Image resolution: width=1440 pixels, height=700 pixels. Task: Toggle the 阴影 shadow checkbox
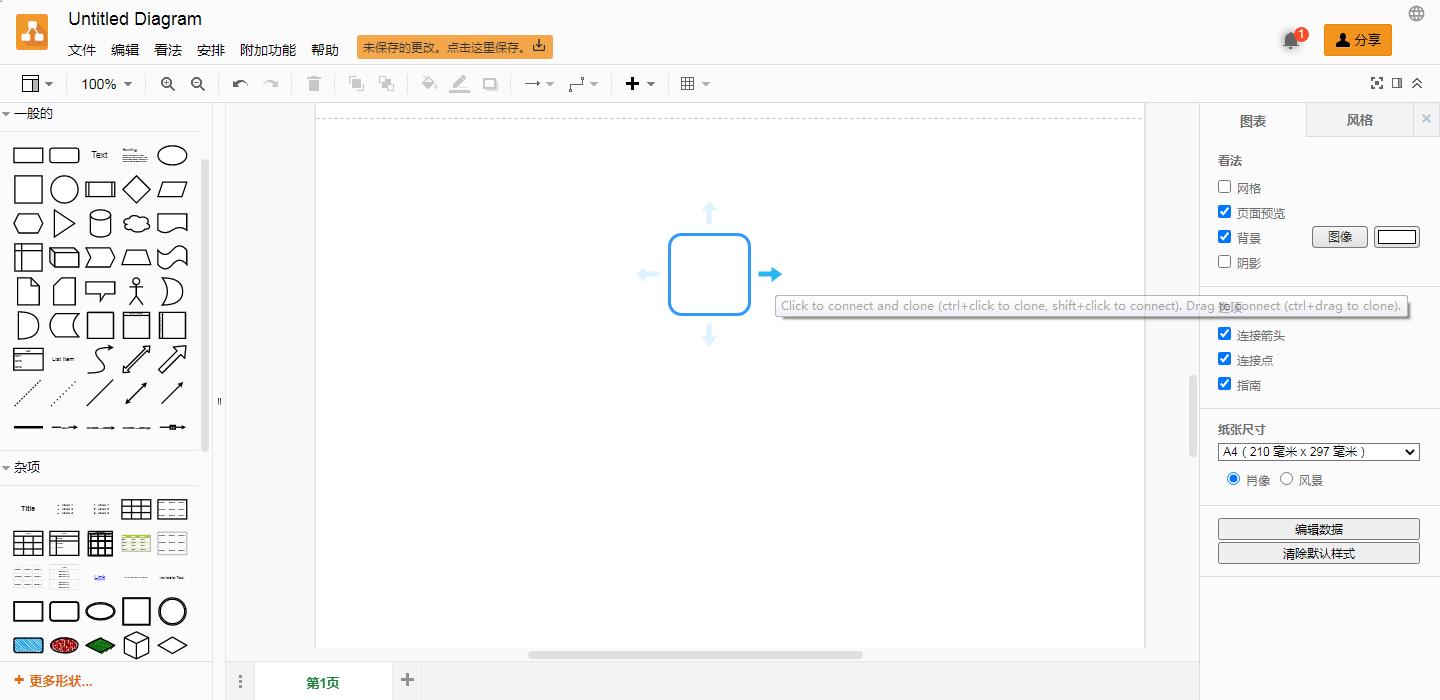pos(1224,262)
